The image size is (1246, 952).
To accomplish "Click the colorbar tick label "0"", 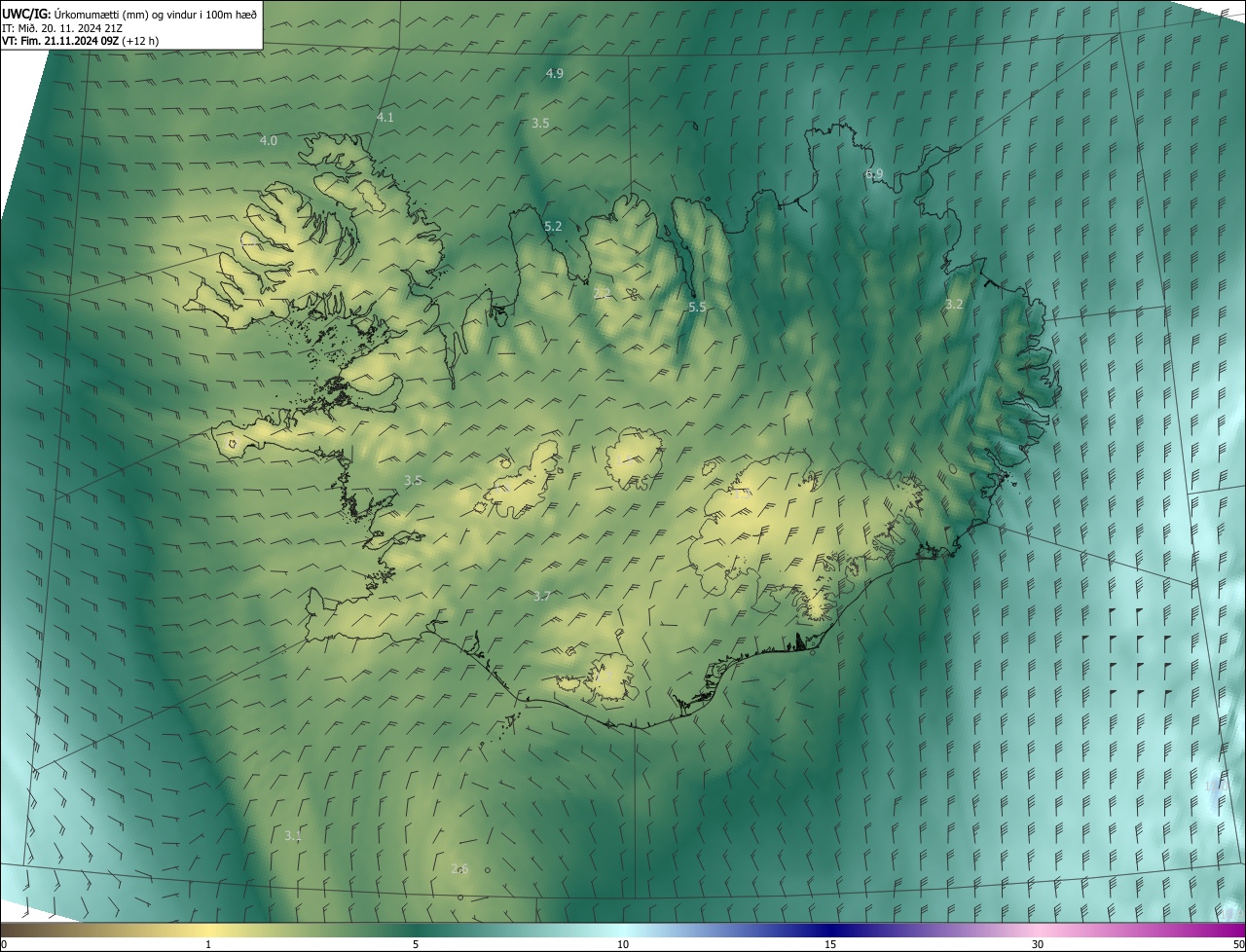I will pyautogui.click(x=4, y=944).
